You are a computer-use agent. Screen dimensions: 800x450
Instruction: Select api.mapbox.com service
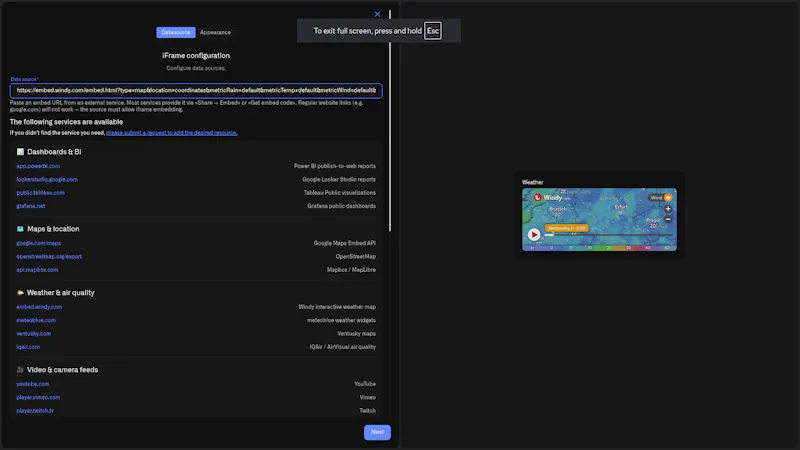[x=37, y=269]
